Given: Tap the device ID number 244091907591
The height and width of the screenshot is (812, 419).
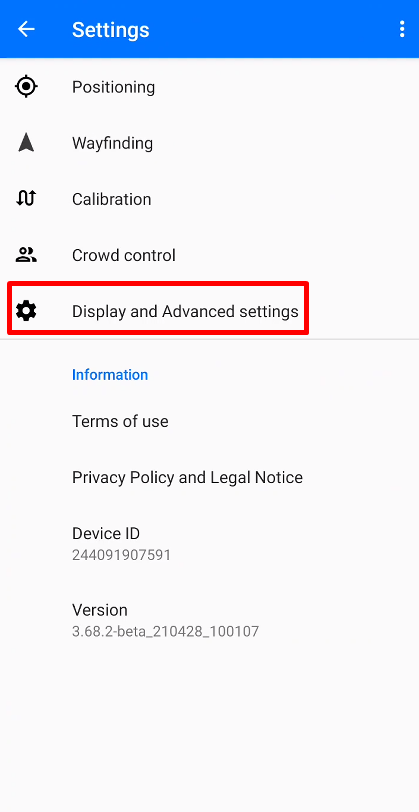Looking at the screenshot, I should click(x=121, y=555).
